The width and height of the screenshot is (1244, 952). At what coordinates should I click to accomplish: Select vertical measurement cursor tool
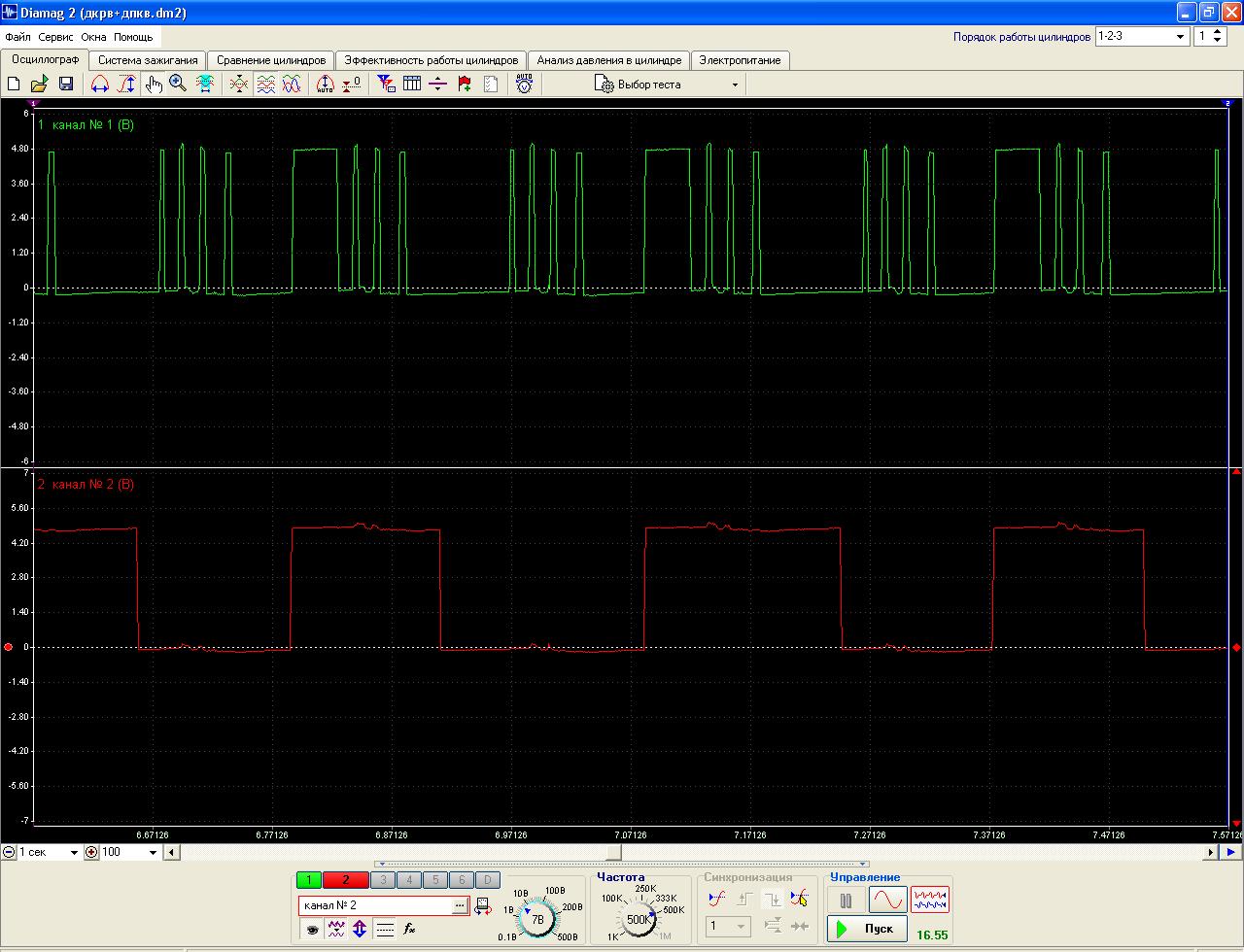[x=126, y=85]
